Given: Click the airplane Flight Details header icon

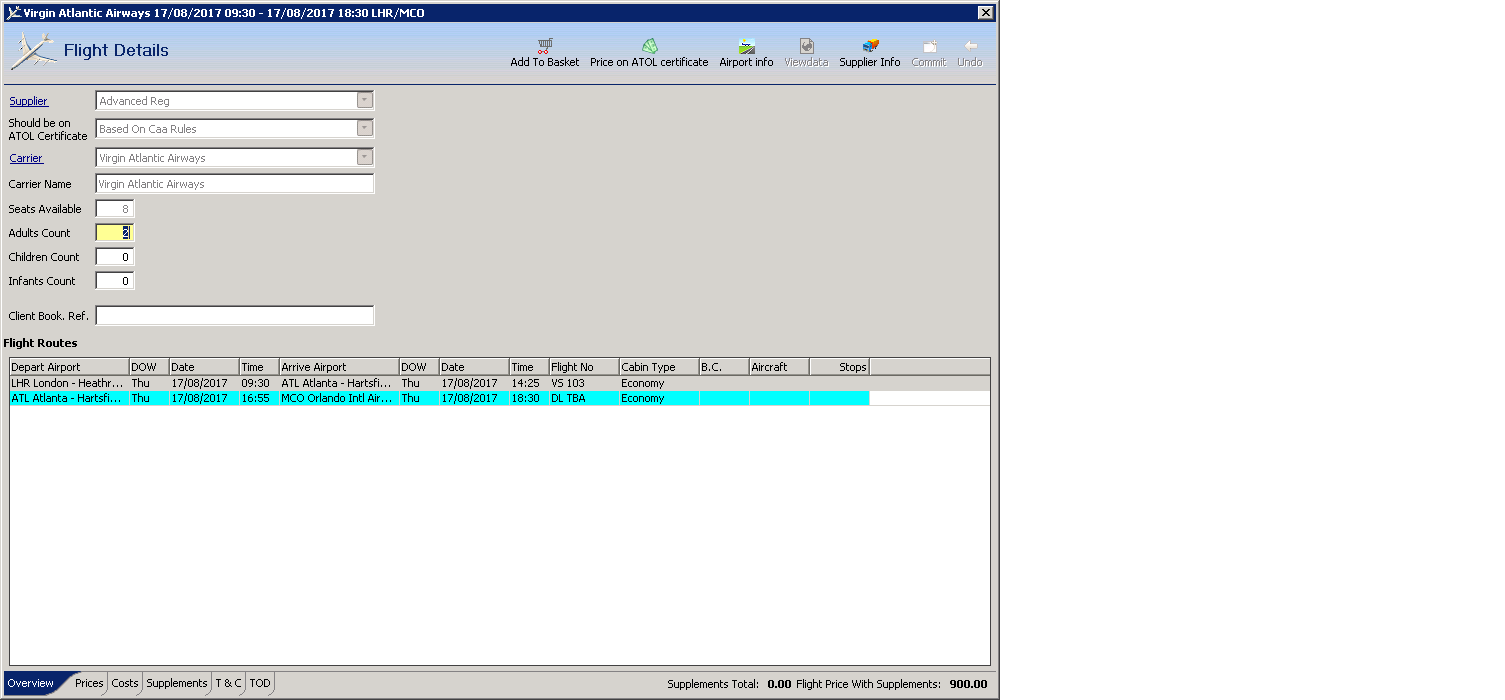Looking at the screenshot, I should (x=34, y=51).
